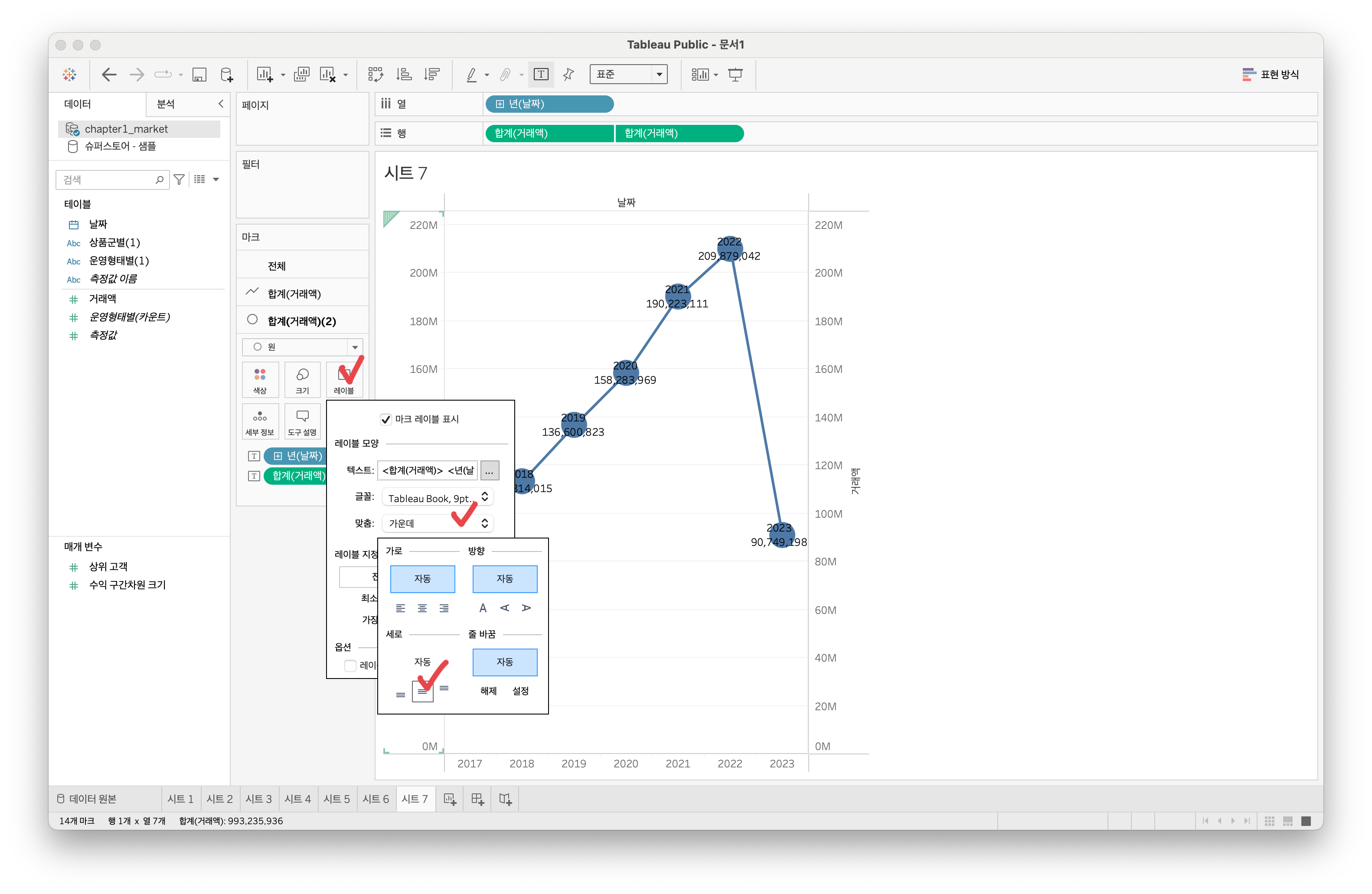Click the undo back arrow icon

point(109,75)
